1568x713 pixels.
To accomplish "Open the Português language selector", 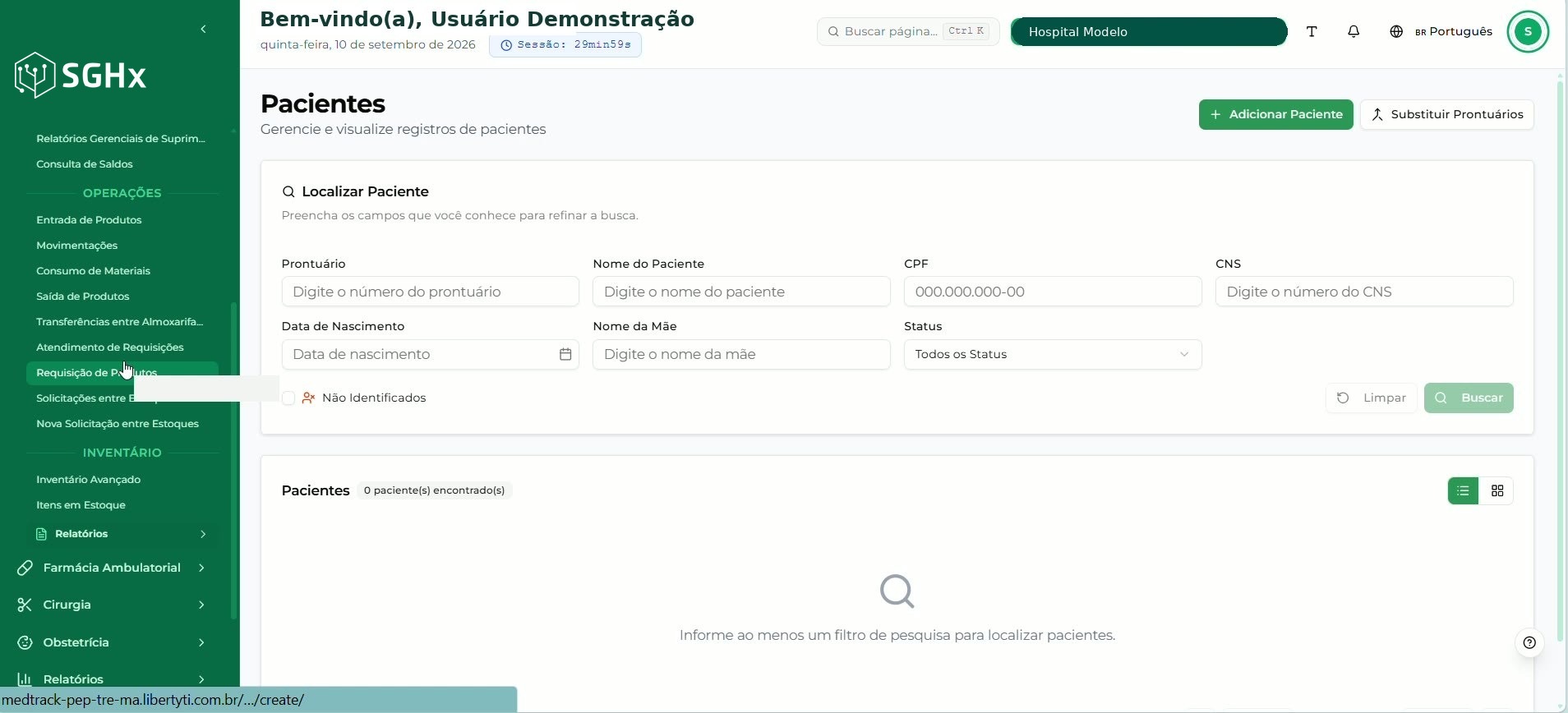I will [1441, 31].
